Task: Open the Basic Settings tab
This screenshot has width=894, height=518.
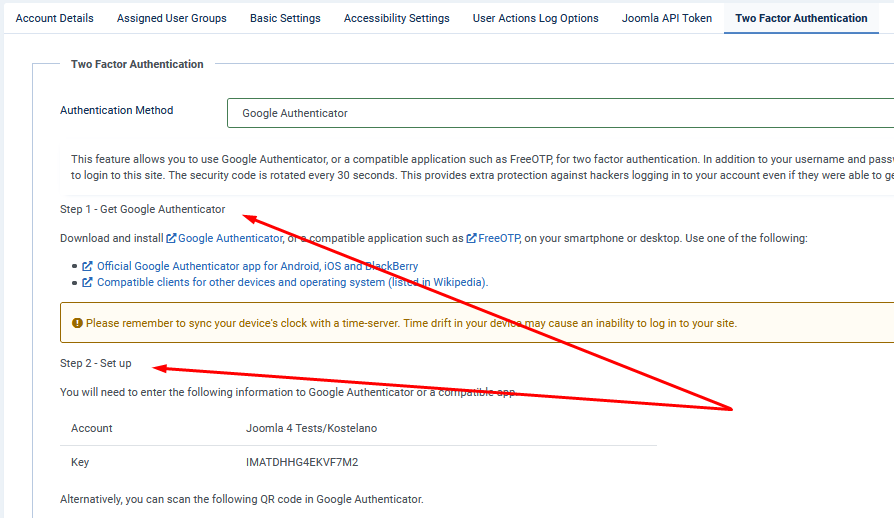Action: (x=285, y=18)
